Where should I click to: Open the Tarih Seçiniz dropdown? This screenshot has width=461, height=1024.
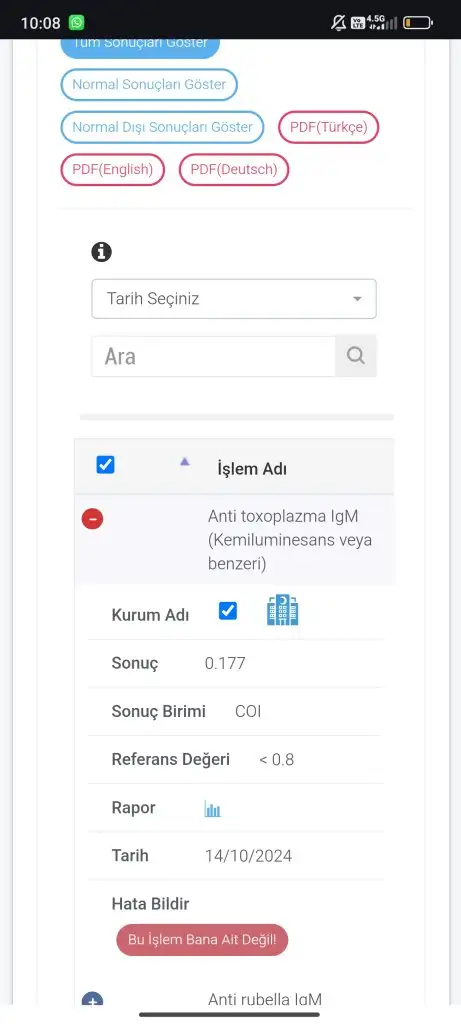pos(234,299)
